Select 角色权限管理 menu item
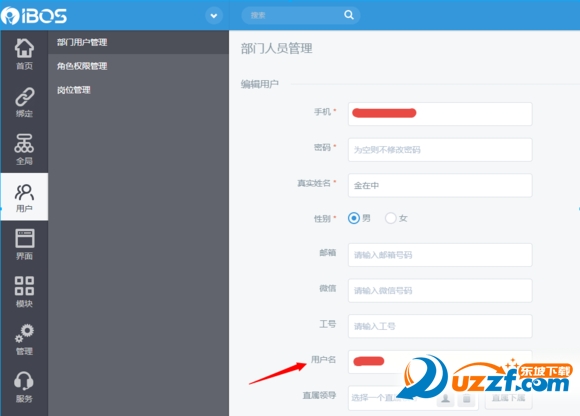580x416 pixels. (138, 66)
